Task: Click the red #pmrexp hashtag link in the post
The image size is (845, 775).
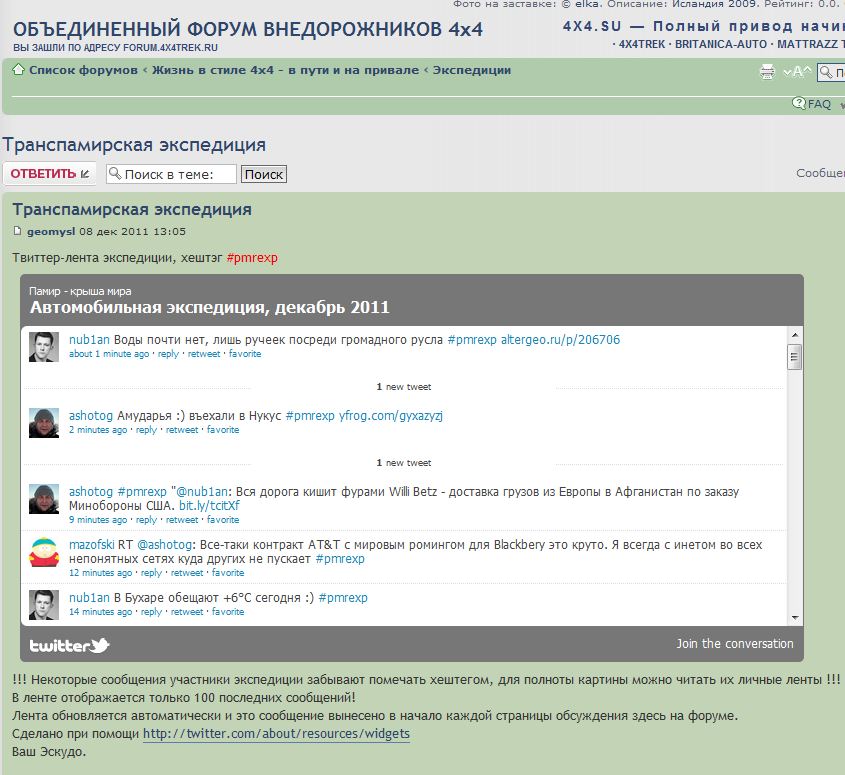Action: tap(252, 258)
